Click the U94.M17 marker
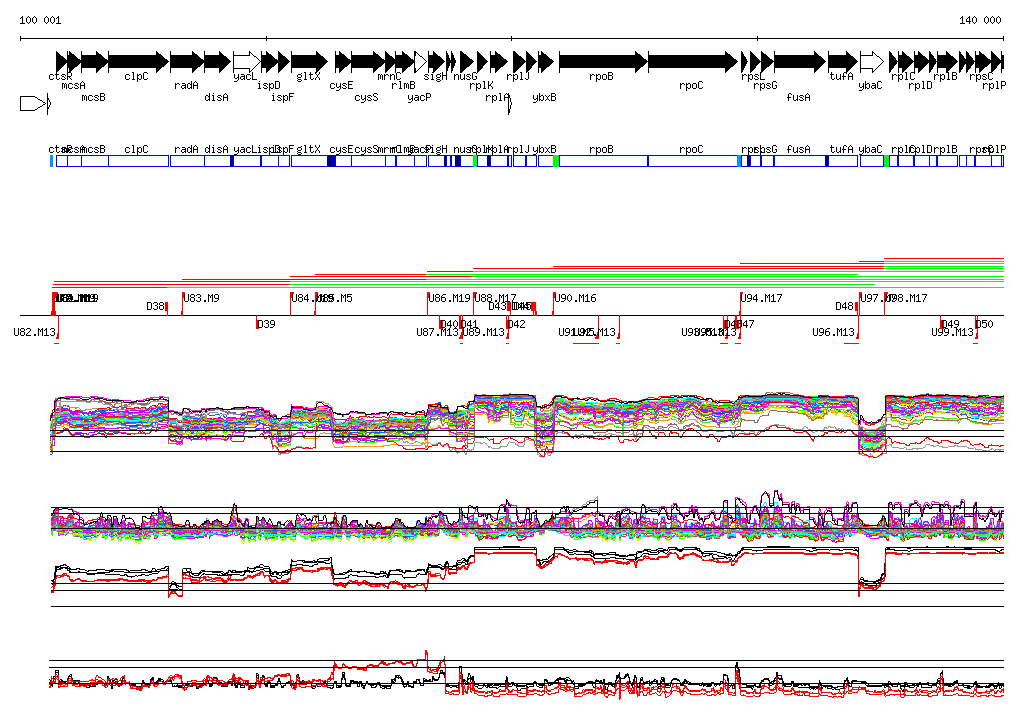Image resolution: width=1024 pixels, height=714 pixels. [x=761, y=298]
